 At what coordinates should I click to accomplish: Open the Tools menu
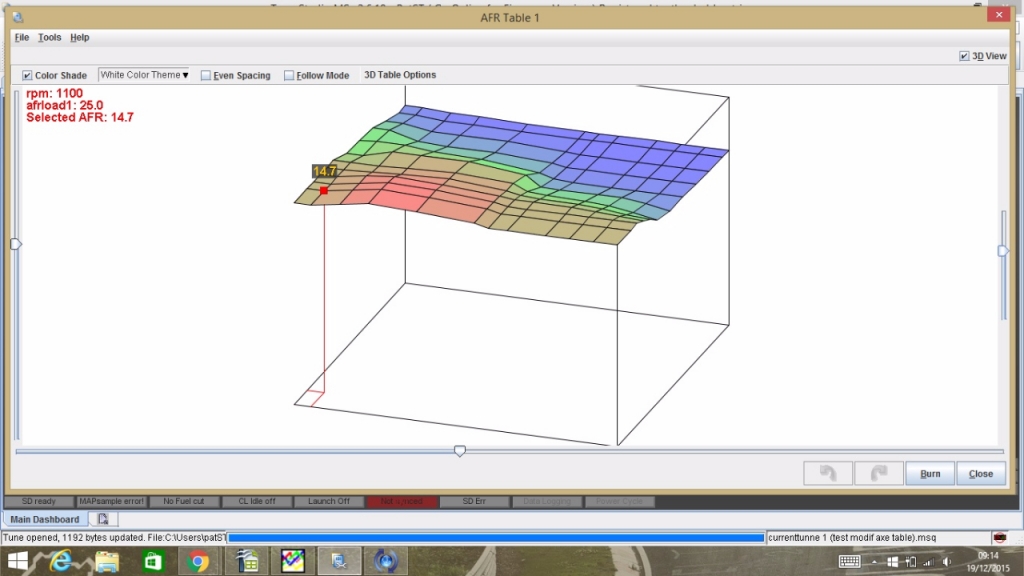pyautogui.click(x=49, y=37)
